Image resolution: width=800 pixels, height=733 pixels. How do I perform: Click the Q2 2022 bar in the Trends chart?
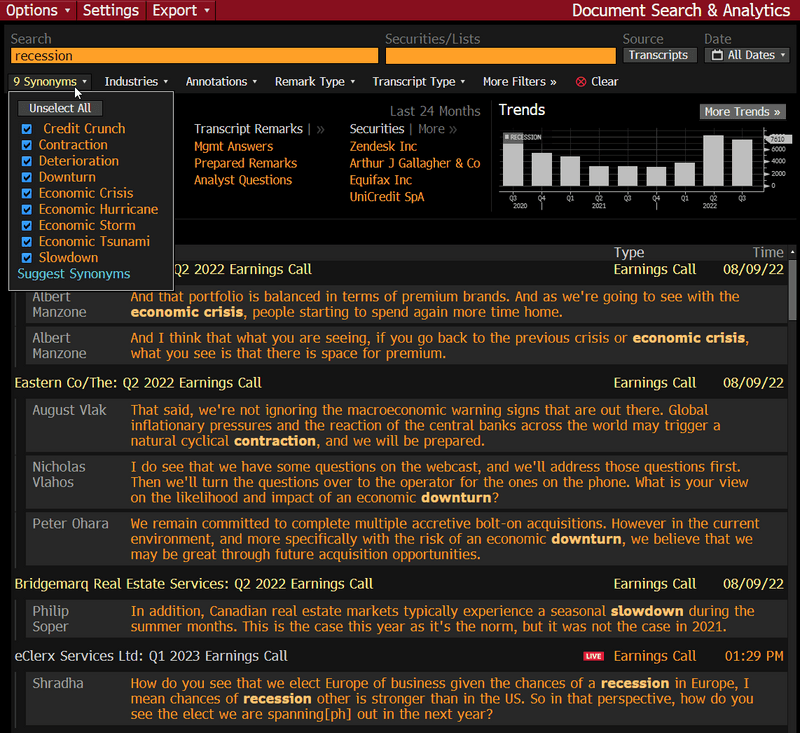[x=713, y=160]
